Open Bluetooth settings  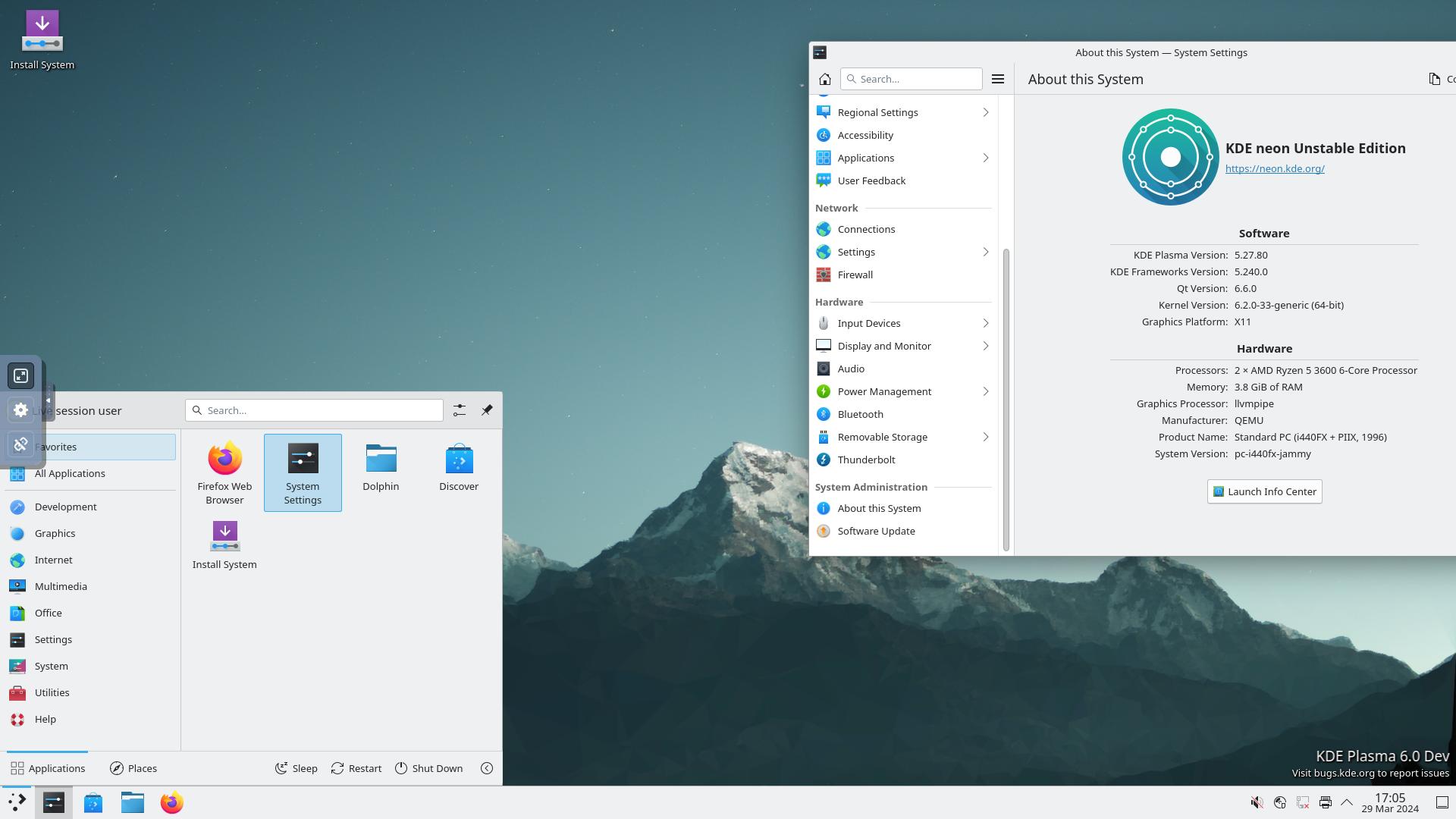click(x=903, y=414)
